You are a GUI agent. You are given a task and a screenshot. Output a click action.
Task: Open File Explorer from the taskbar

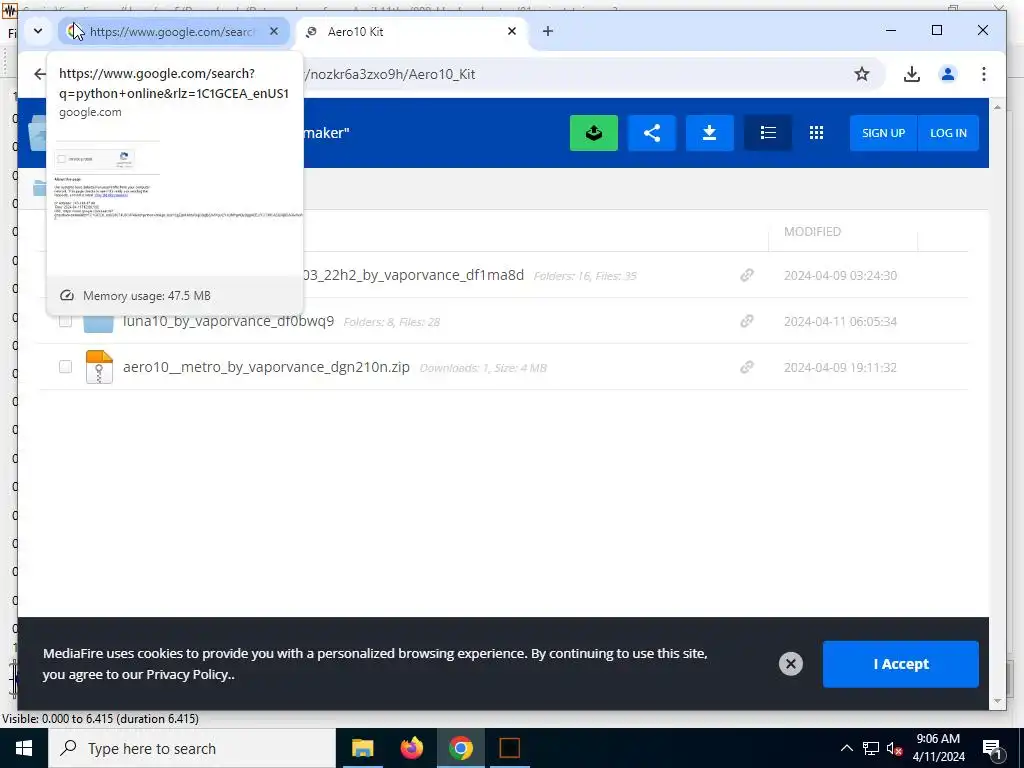coord(362,748)
